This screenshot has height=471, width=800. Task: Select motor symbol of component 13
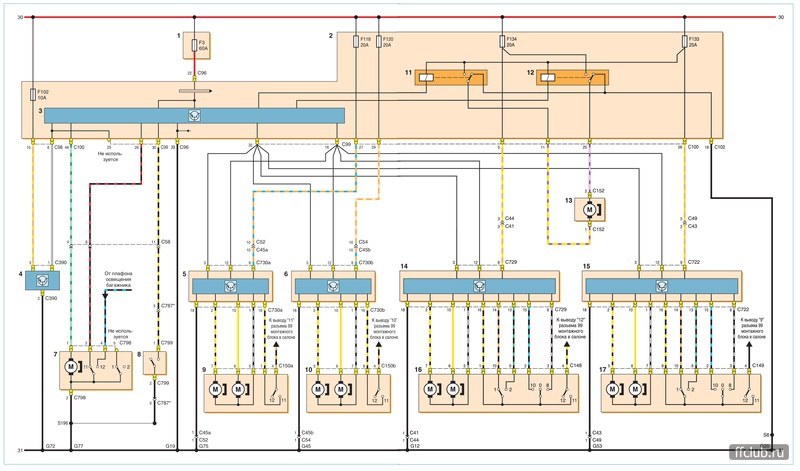(589, 210)
